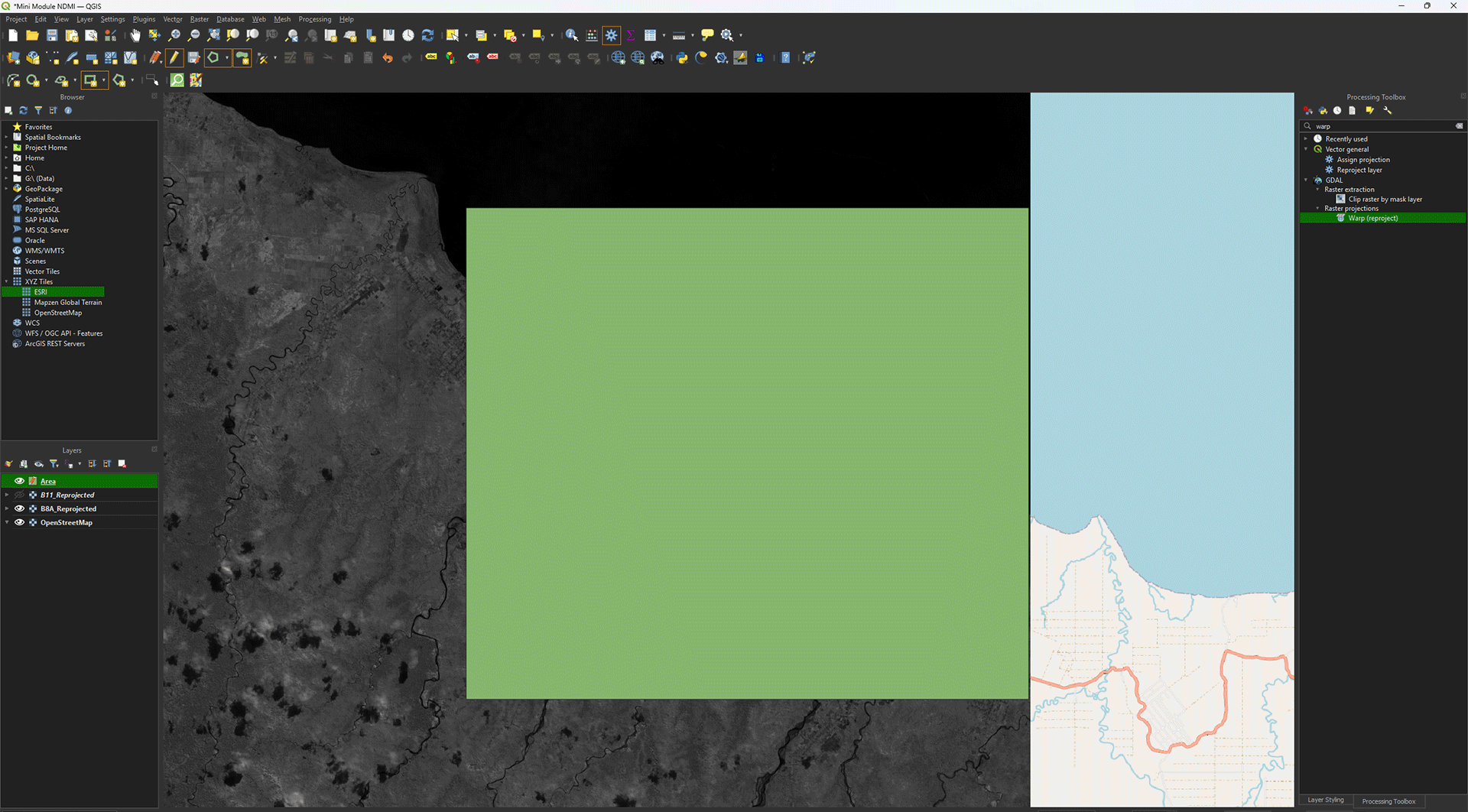Screen dimensions: 1468x812
Task: Open the Processing Toolbox gear icon
Action: pos(612,35)
